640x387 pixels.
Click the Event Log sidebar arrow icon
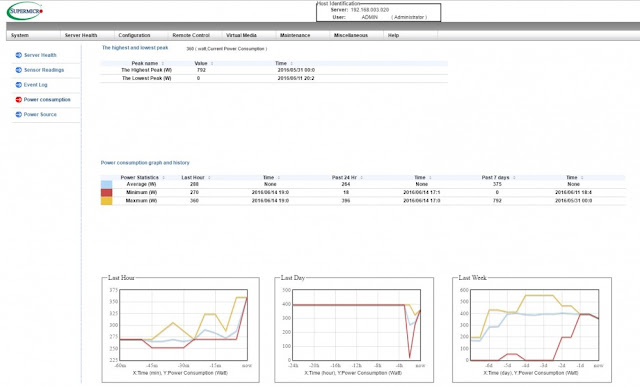tap(18, 85)
